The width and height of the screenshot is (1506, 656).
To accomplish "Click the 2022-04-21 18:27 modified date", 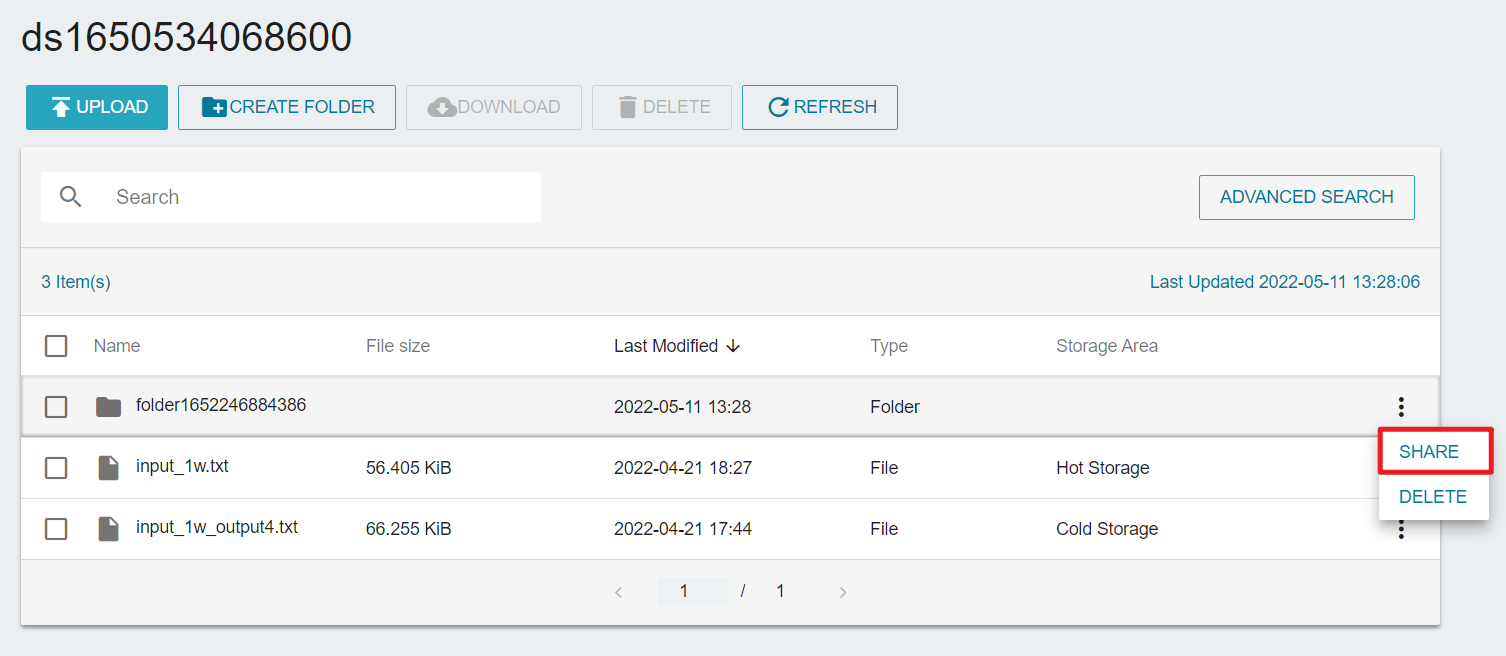I will (683, 468).
